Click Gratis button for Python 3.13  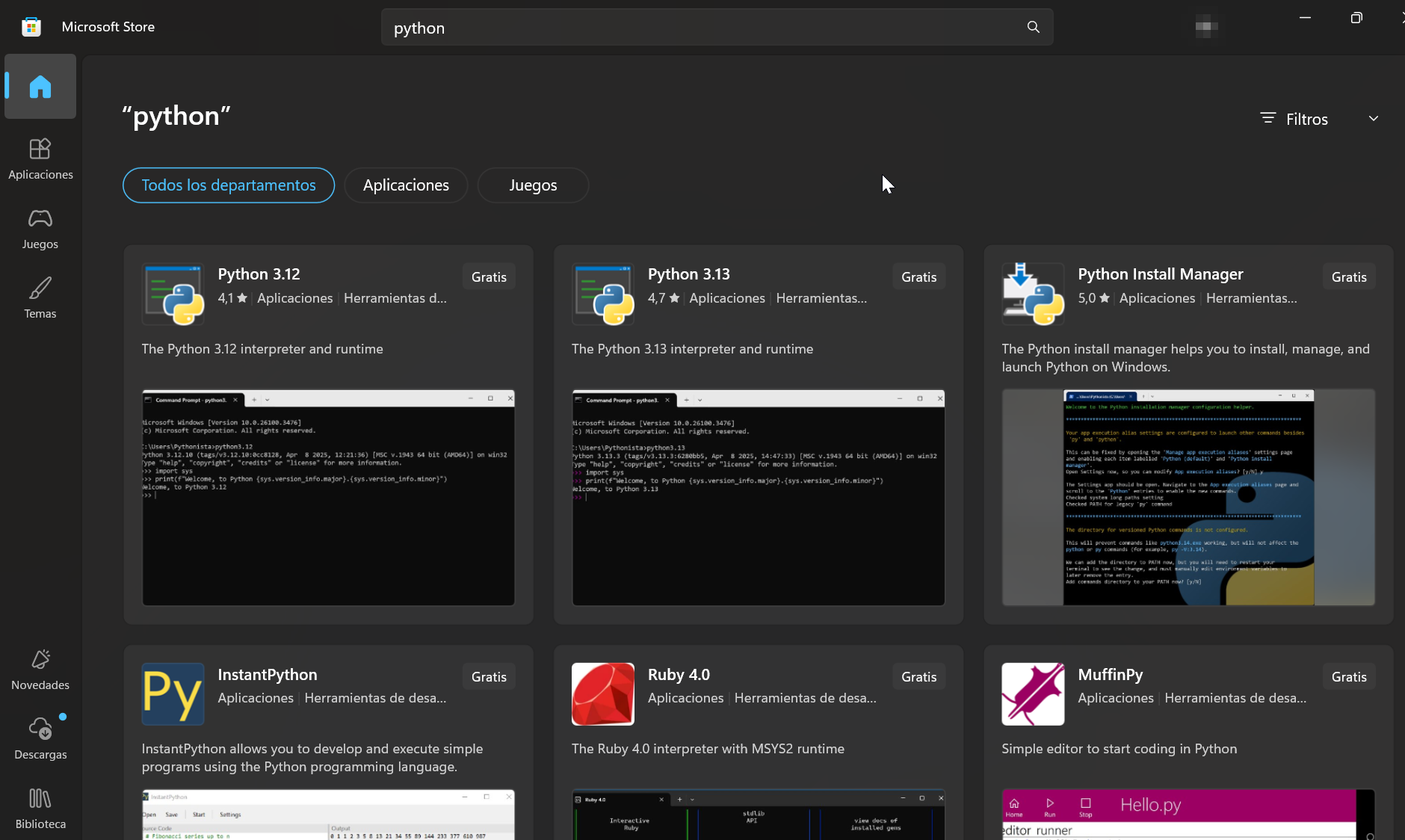[x=918, y=277]
